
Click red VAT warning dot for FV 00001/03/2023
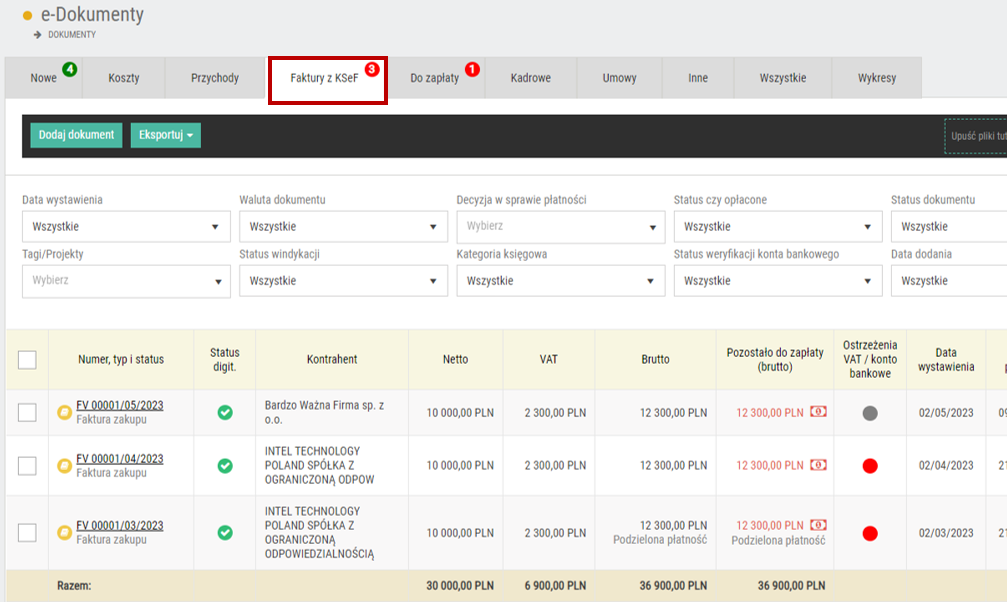pyautogui.click(x=870, y=533)
